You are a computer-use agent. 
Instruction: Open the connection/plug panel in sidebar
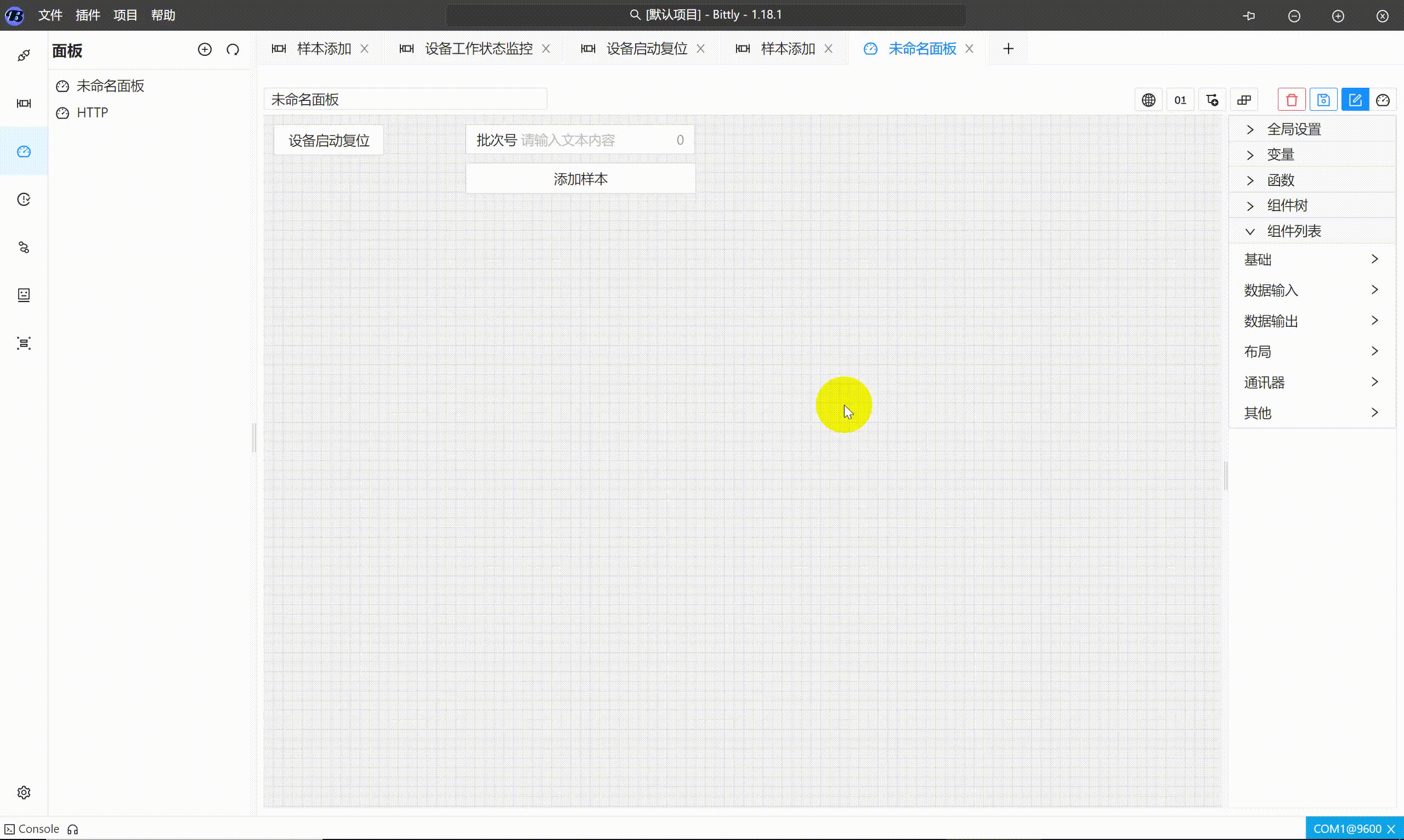point(23,55)
